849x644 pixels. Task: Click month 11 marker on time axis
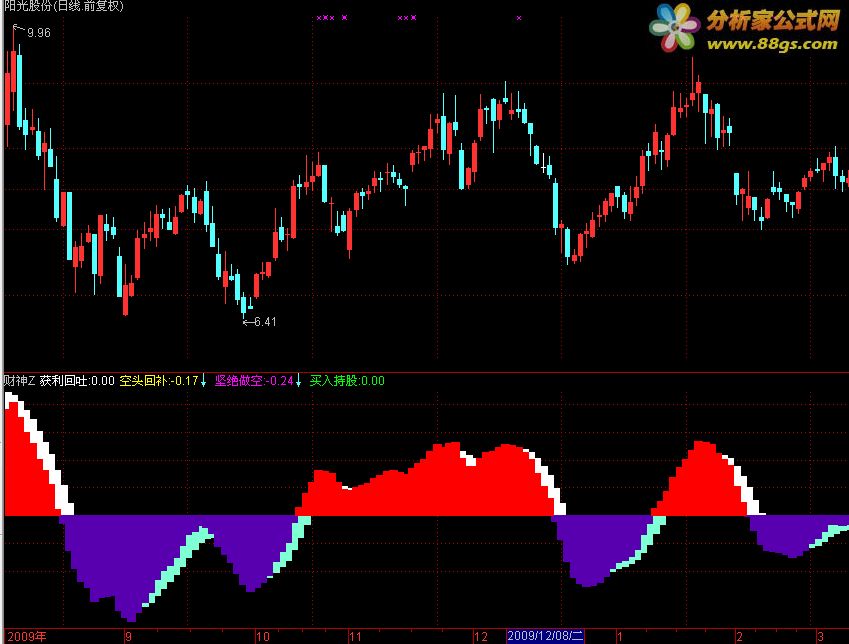click(355, 636)
